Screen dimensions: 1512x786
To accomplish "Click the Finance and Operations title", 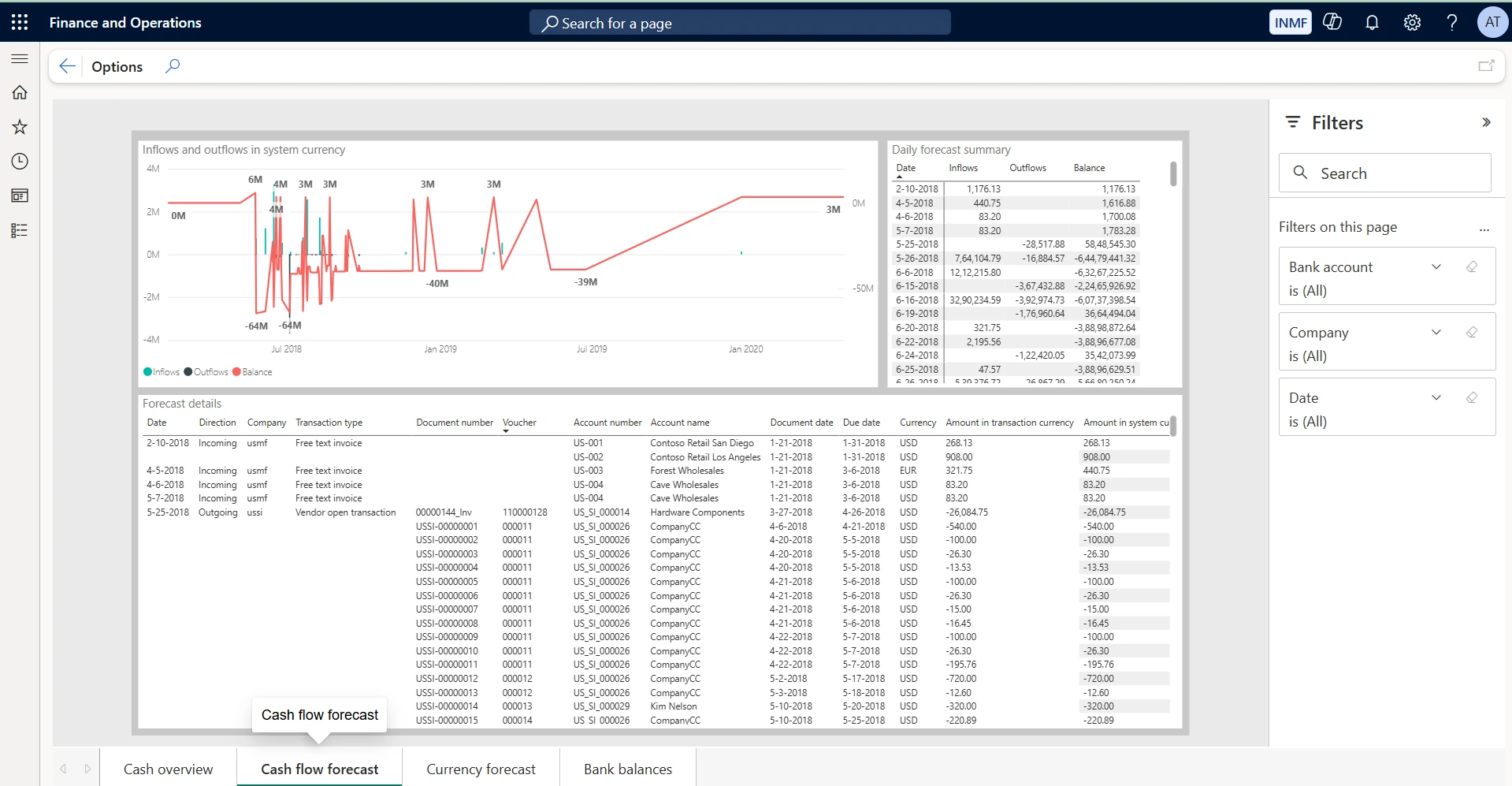I will pyautogui.click(x=125, y=23).
